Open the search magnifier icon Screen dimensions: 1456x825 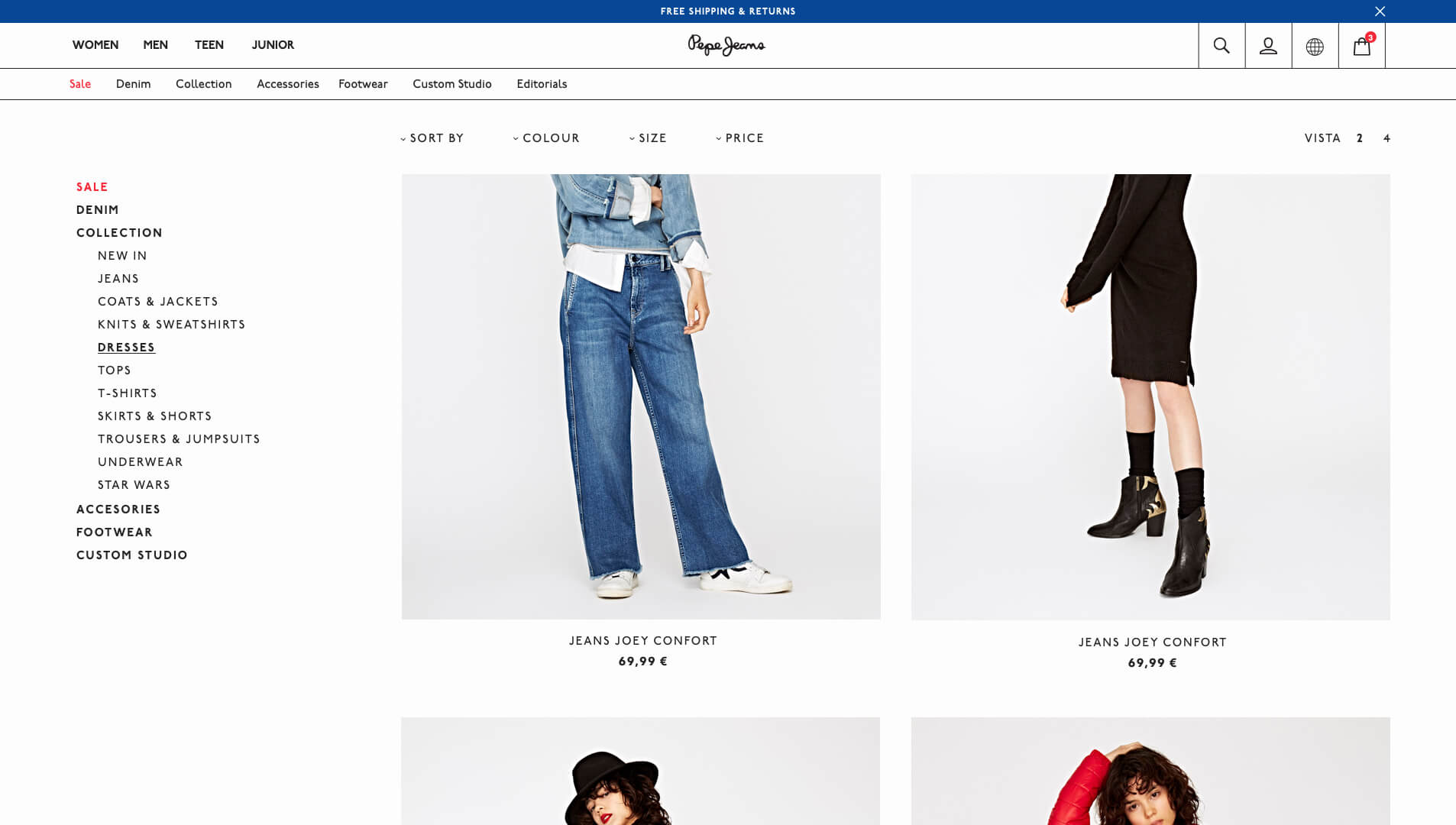(x=1221, y=46)
